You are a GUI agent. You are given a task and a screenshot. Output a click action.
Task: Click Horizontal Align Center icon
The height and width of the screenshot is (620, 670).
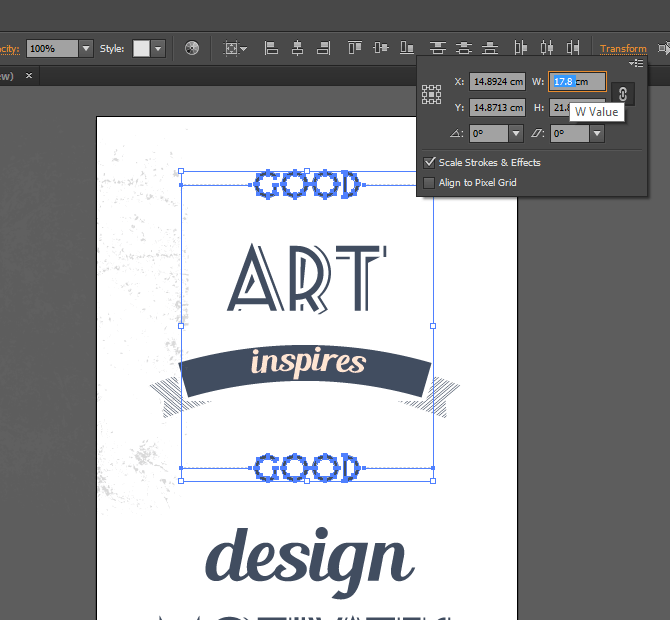(x=298, y=48)
